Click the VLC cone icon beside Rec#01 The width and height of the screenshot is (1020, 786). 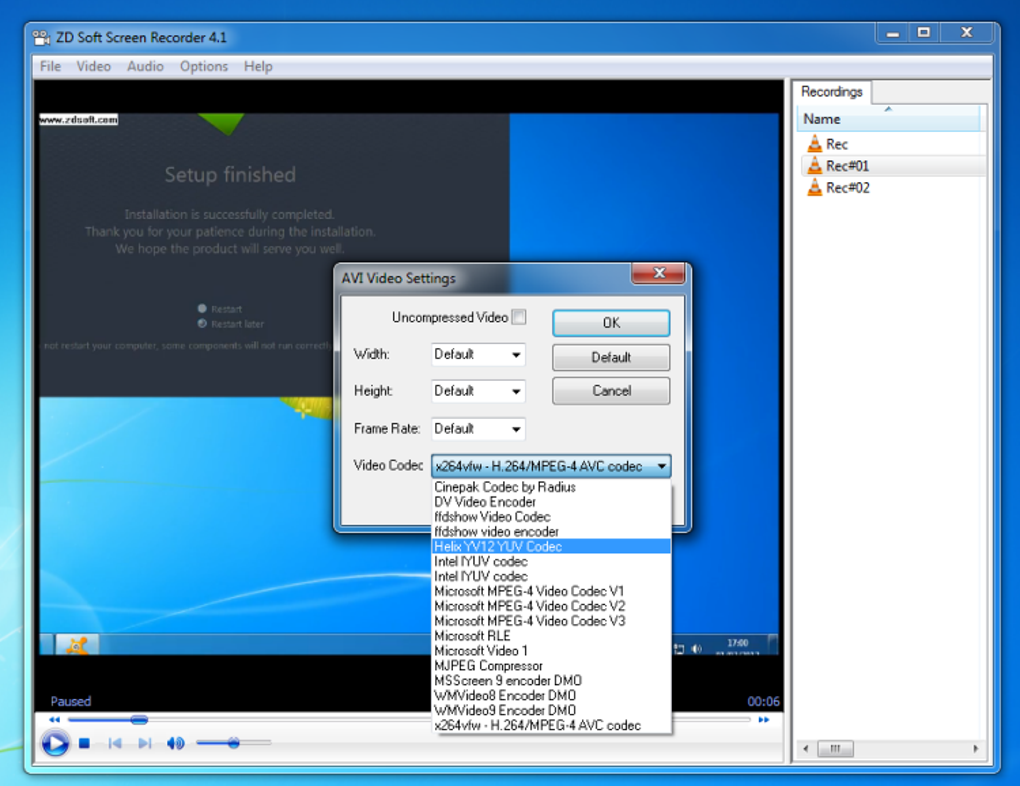(814, 165)
